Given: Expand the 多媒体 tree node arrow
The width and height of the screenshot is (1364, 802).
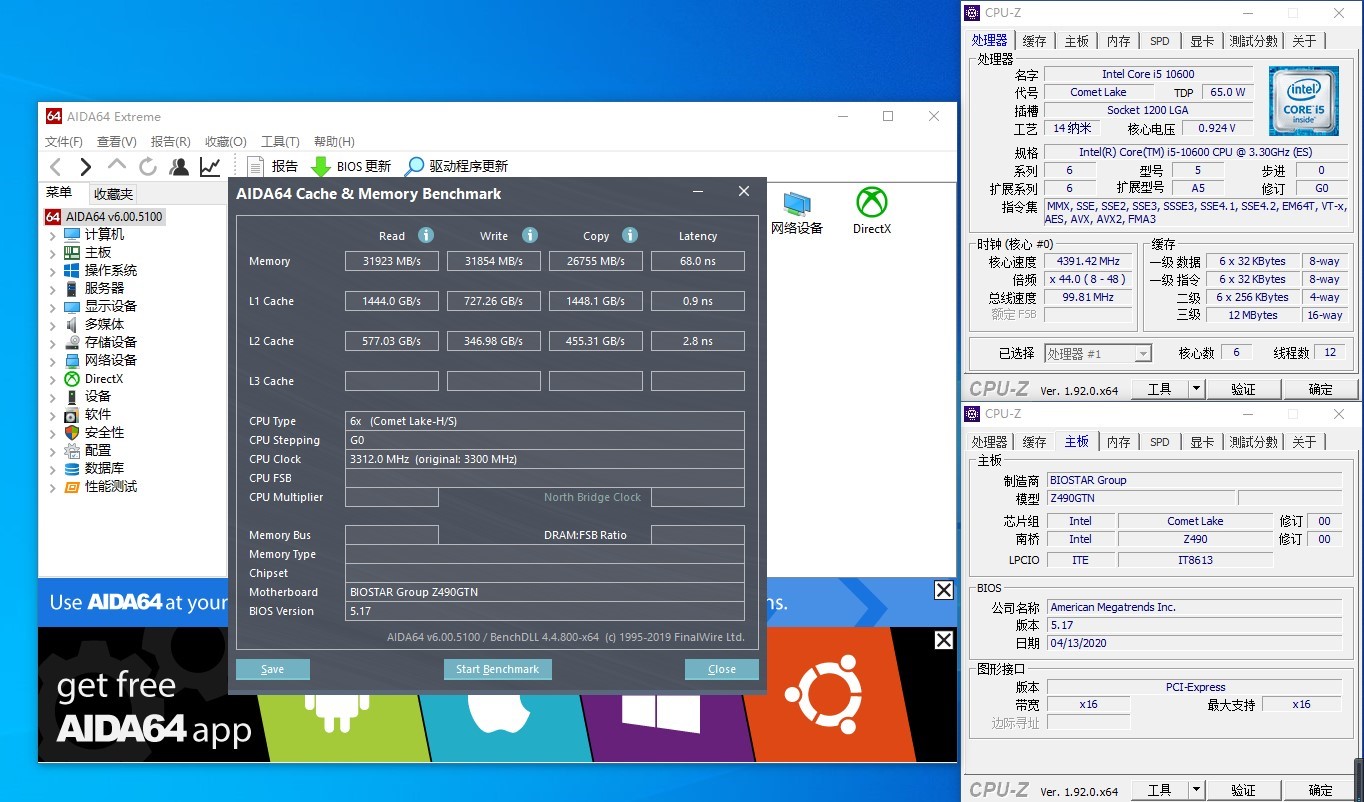Looking at the screenshot, I should [x=53, y=325].
